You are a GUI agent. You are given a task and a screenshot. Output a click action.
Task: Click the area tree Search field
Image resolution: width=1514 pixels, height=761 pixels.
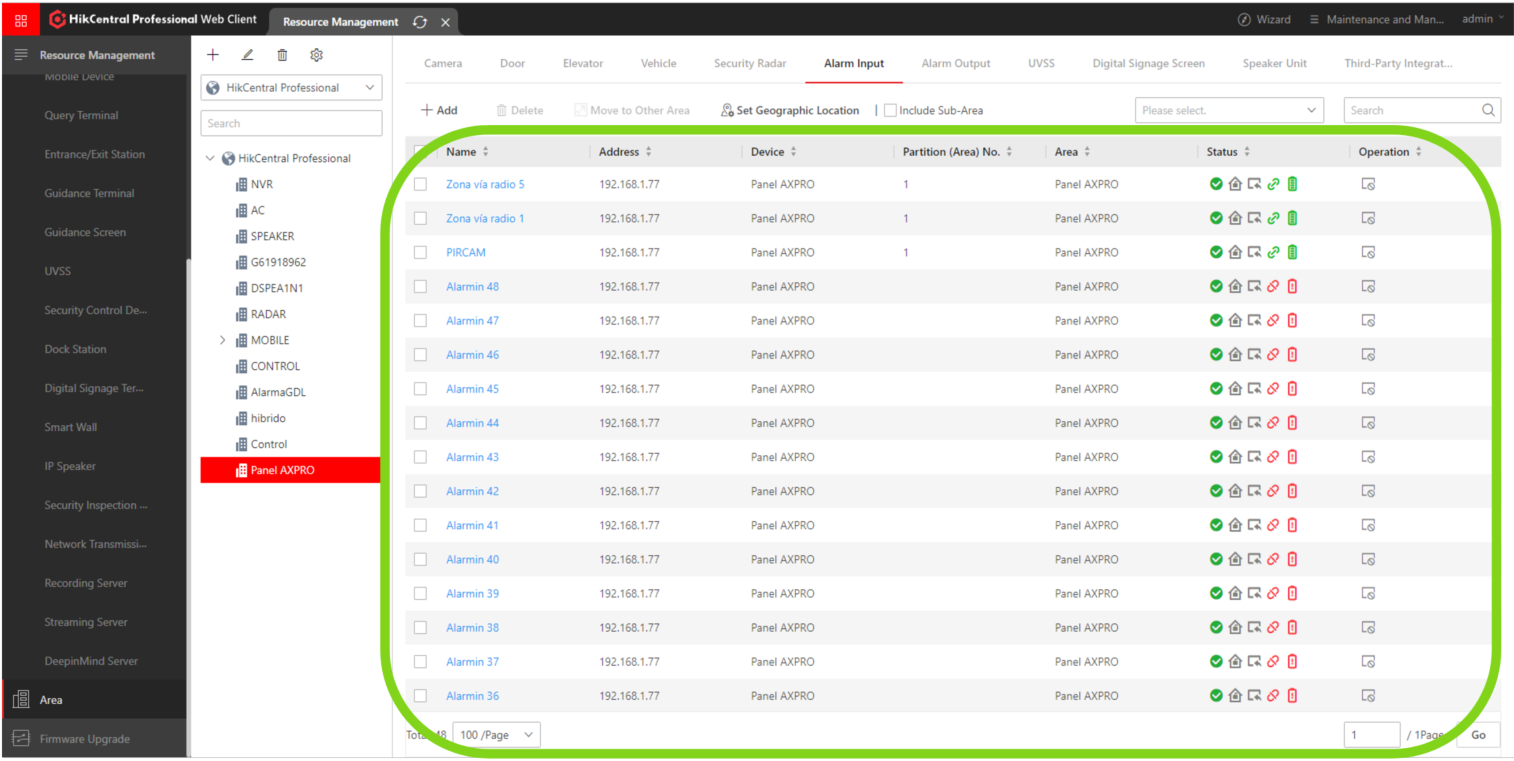[291, 123]
